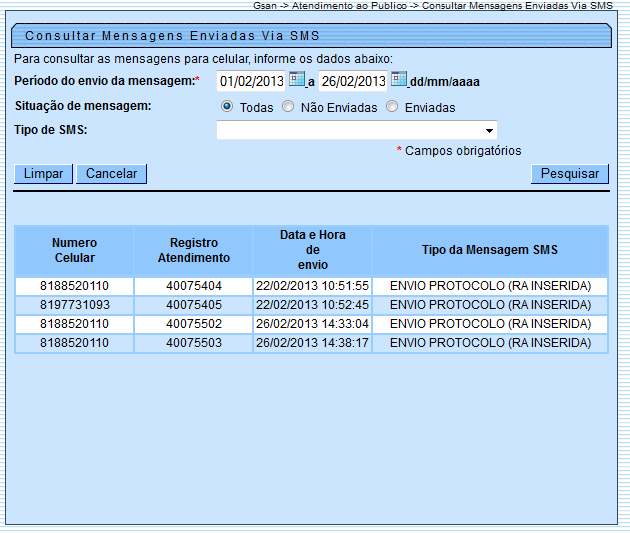
Task: Click the end date field 26/02/2013
Action: click(x=353, y=81)
